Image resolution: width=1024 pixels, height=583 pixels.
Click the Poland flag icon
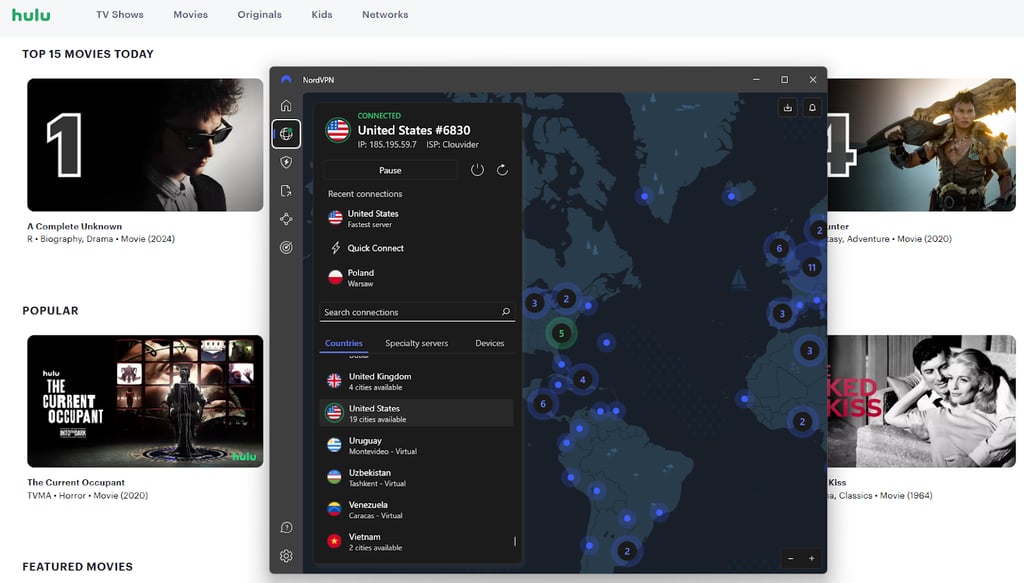click(335, 277)
